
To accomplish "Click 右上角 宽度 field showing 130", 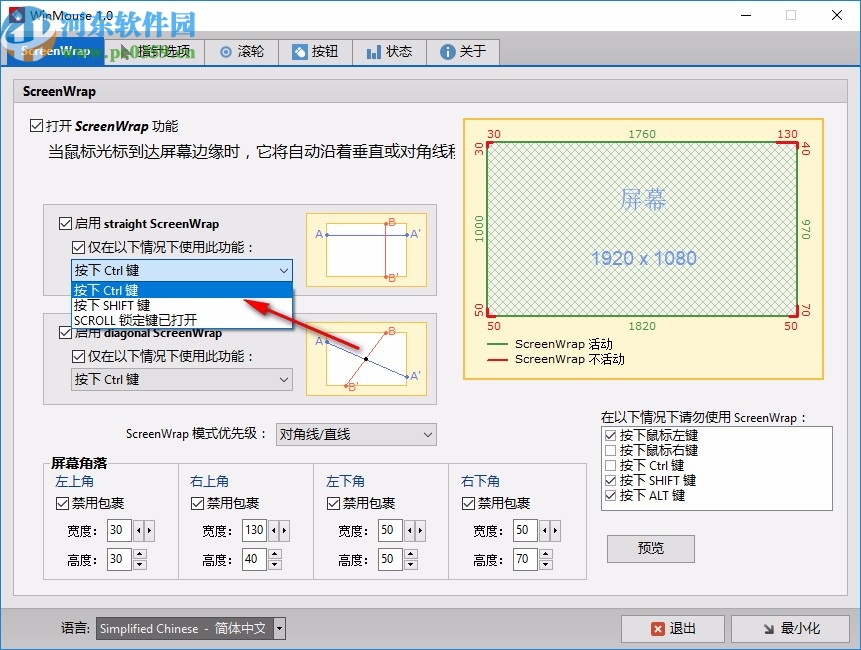I will point(254,530).
